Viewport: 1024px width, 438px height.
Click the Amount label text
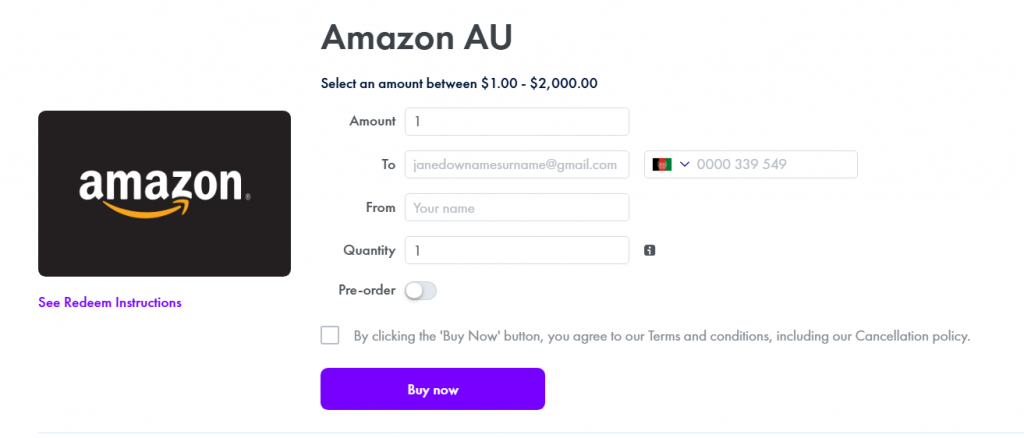point(372,121)
